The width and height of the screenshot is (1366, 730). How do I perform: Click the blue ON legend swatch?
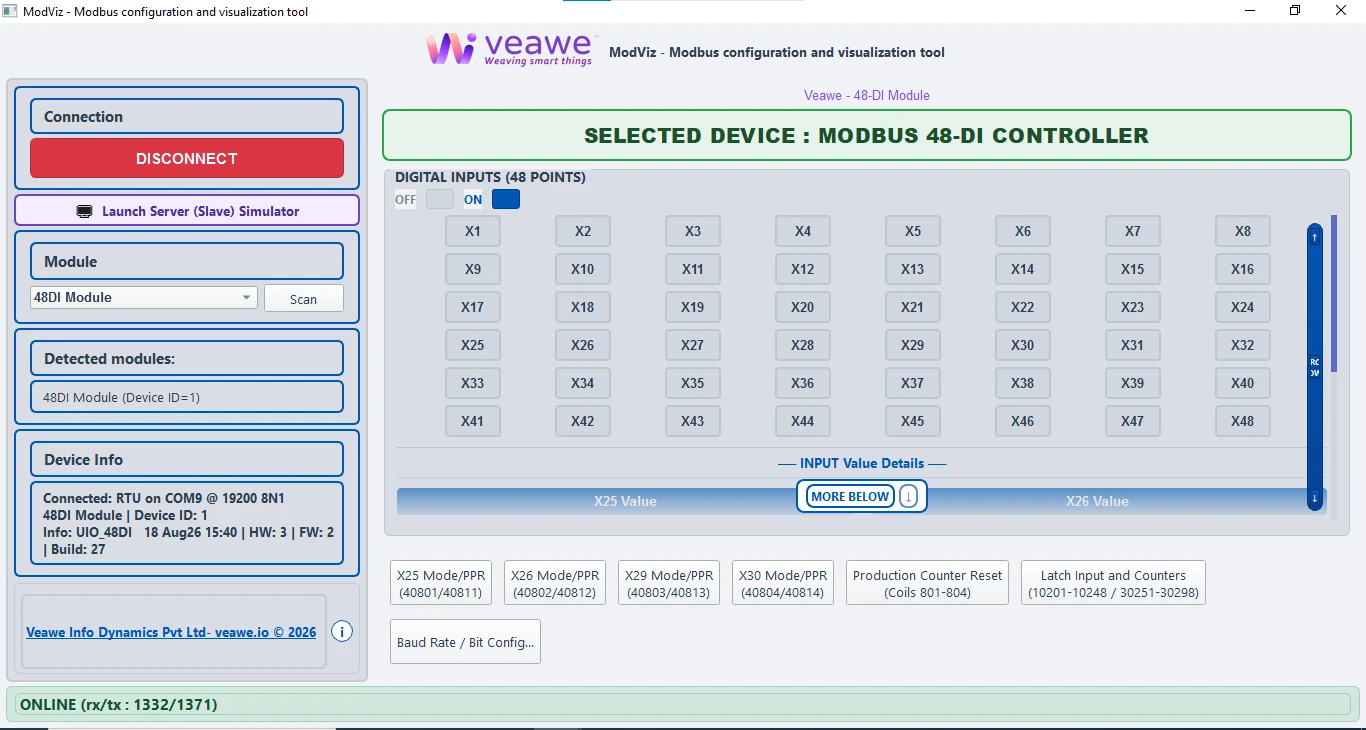[506, 199]
